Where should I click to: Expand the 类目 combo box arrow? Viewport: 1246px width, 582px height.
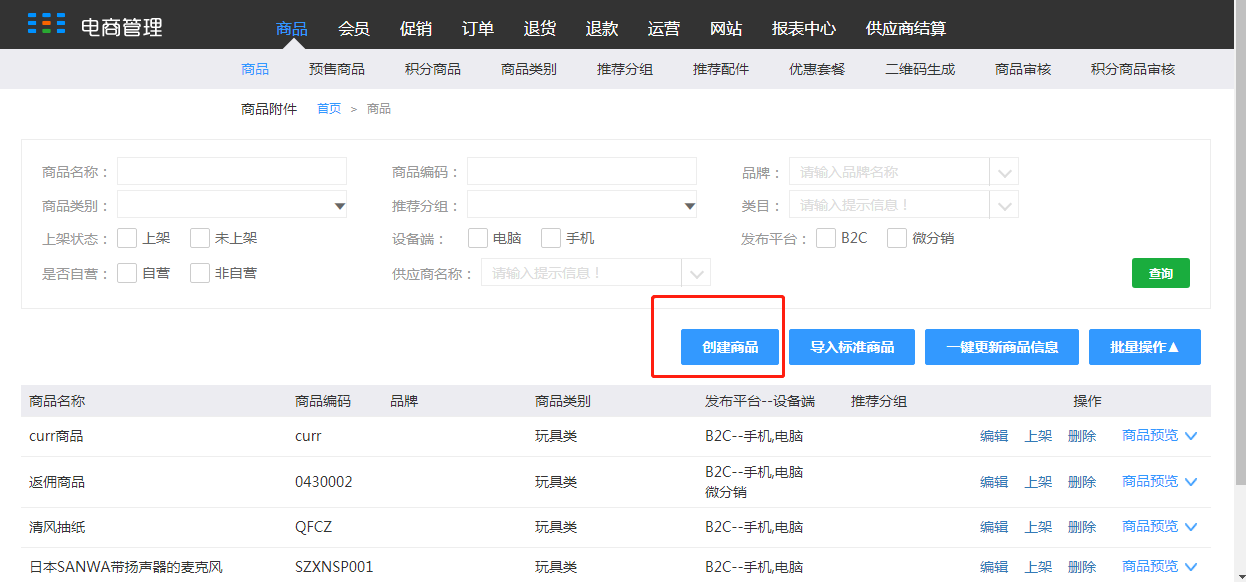click(x=1004, y=205)
